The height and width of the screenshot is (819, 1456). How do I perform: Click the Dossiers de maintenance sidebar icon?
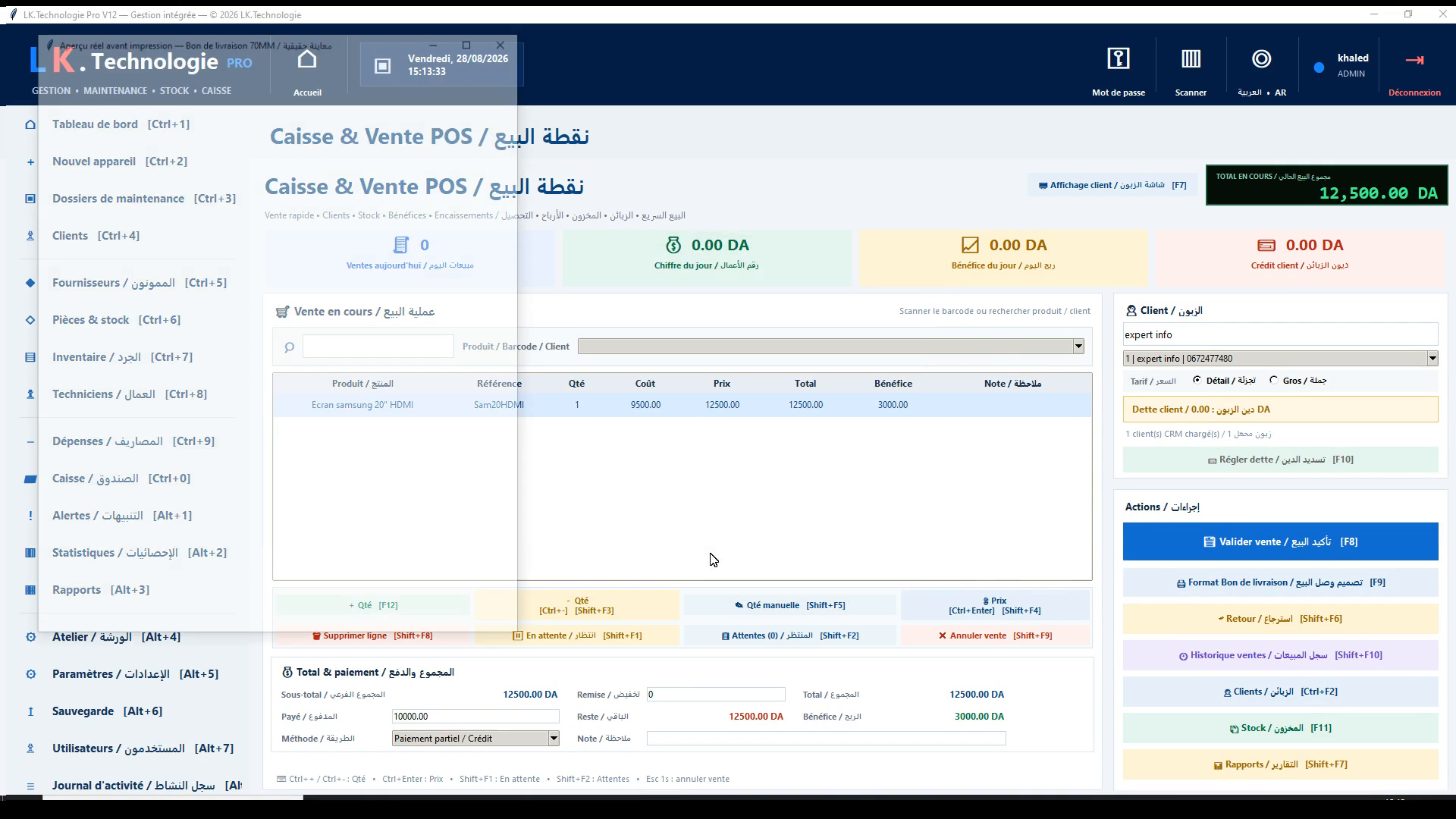point(30,199)
